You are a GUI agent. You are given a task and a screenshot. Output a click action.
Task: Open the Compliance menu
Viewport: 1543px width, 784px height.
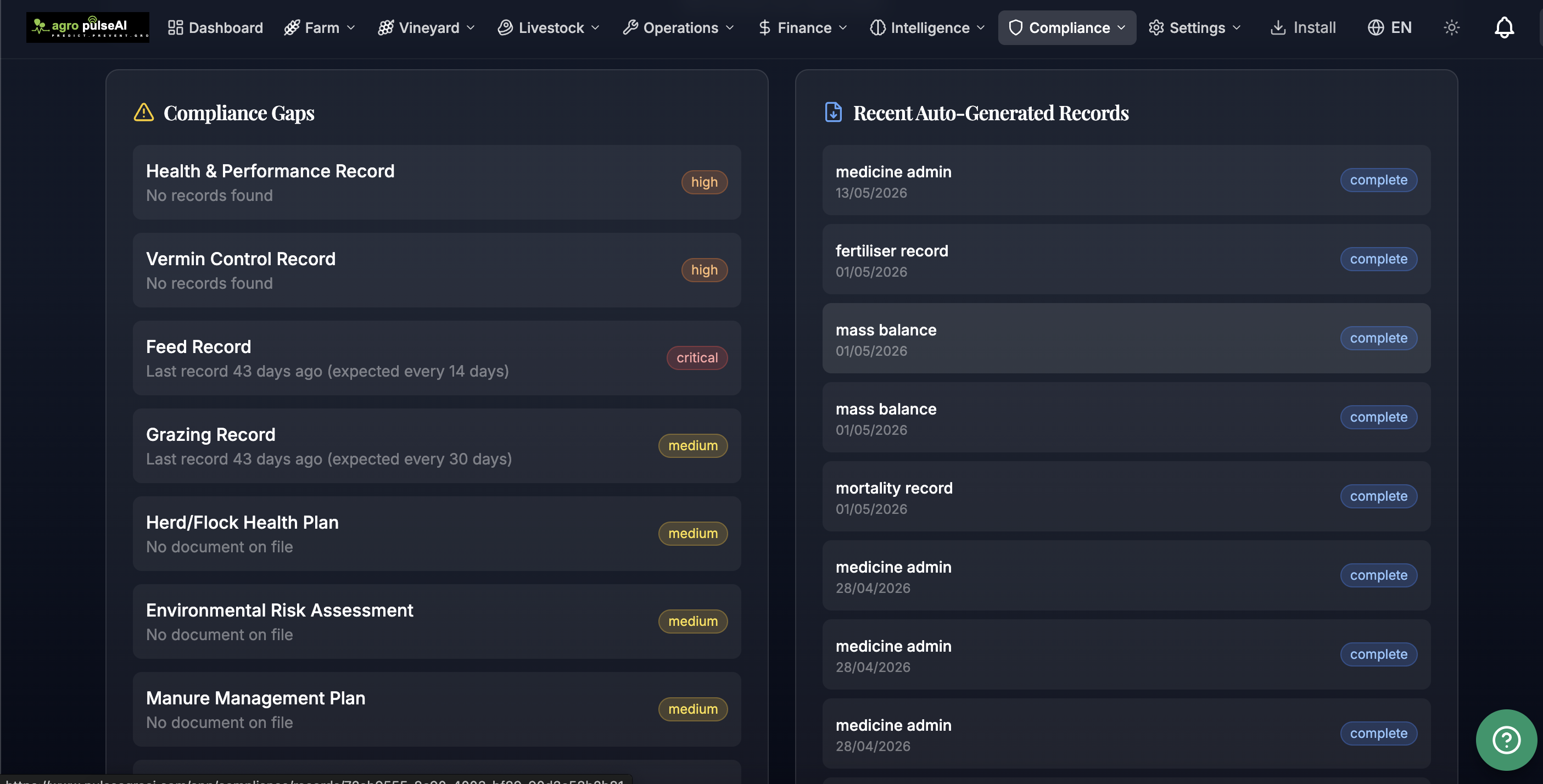click(x=1067, y=27)
